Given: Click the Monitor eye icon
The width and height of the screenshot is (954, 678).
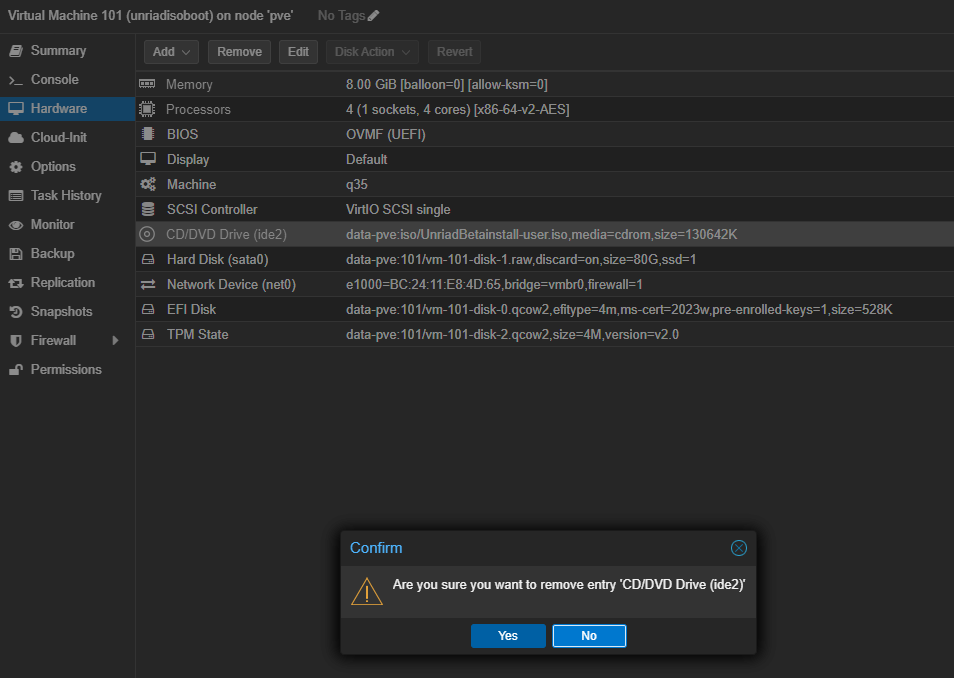Looking at the screenshot, I should [x=16, y=225].
